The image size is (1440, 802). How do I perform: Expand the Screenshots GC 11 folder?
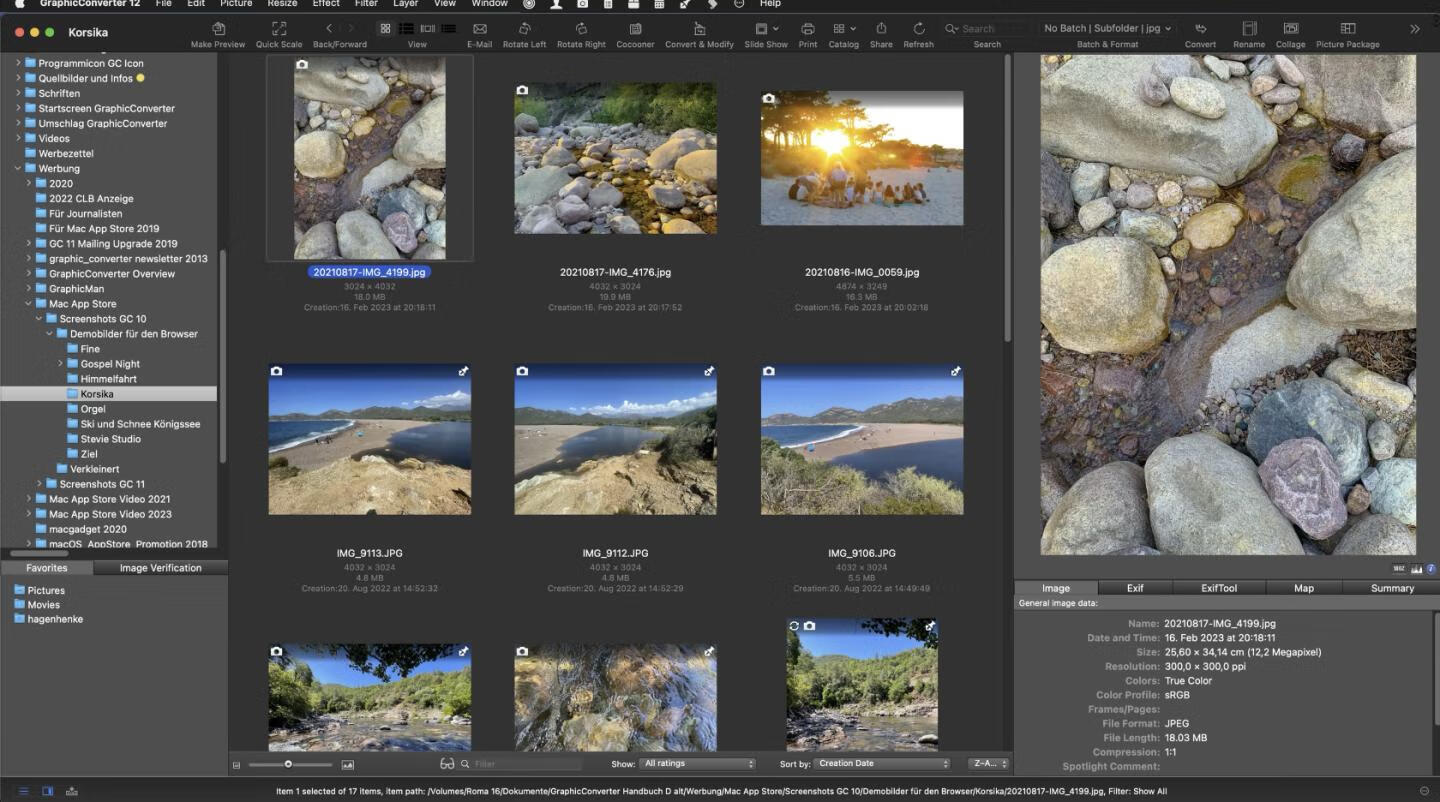[39, 484]
